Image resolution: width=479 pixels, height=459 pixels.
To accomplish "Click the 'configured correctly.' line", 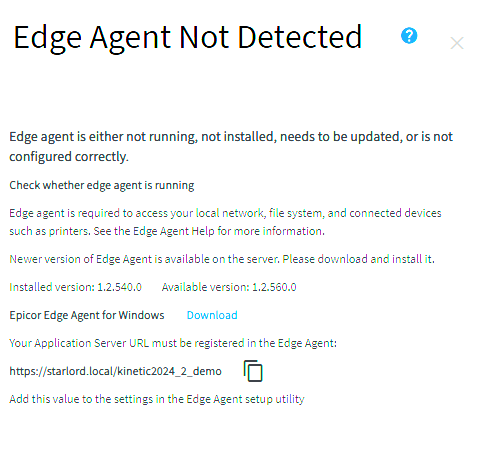I will (x=69, y=157).
